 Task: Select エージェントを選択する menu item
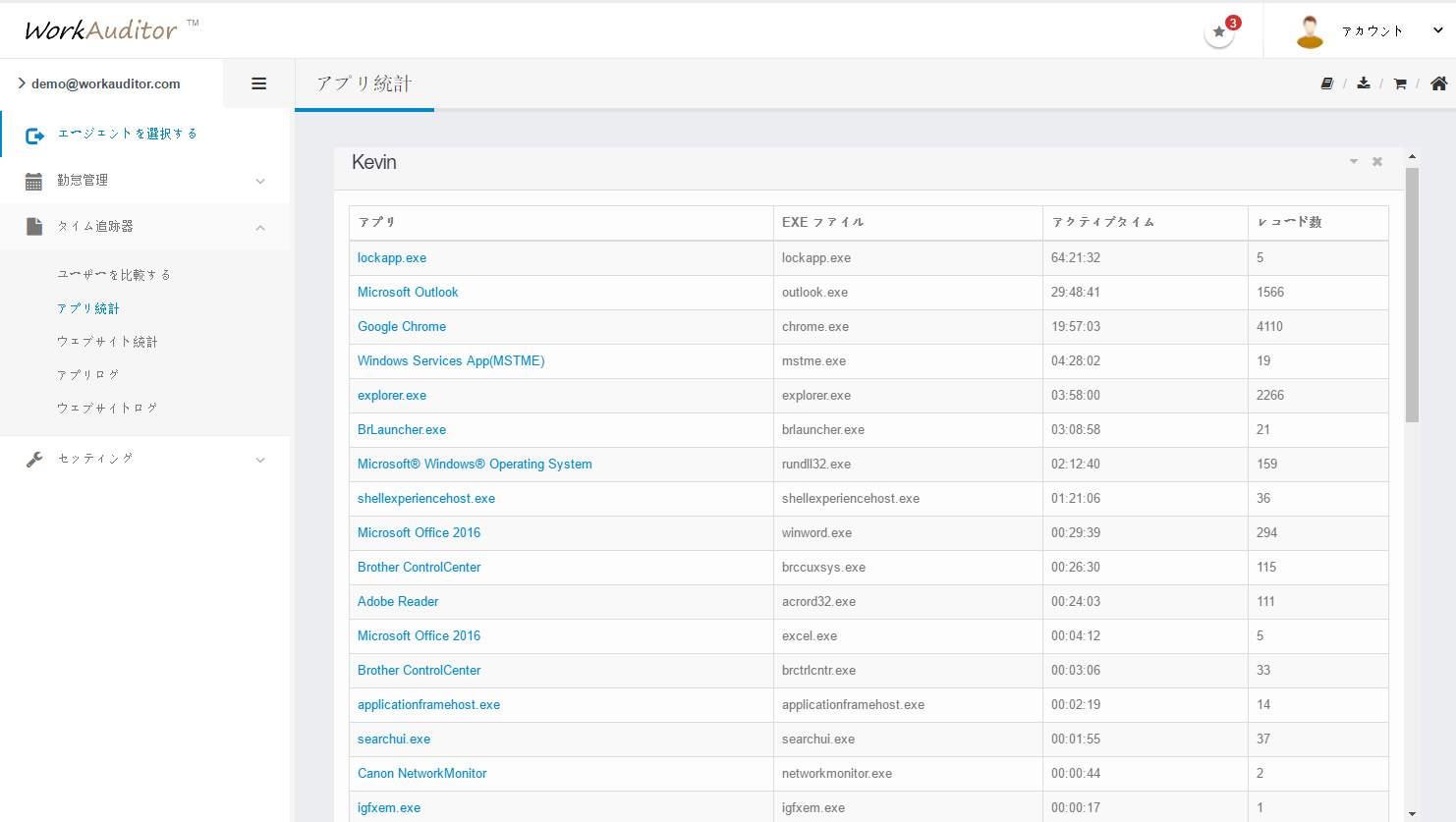(128, 134)
